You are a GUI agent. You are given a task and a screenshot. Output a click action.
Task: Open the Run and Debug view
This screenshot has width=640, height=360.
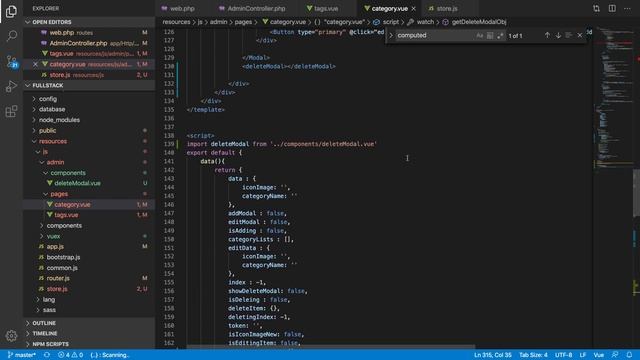[11, 86]
